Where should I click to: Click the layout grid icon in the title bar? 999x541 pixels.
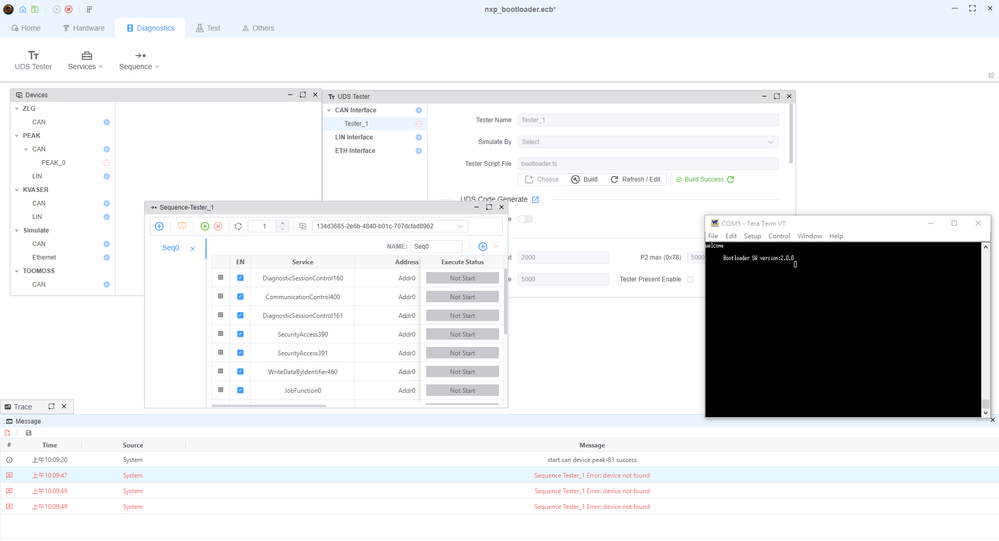tap(89, 10)
